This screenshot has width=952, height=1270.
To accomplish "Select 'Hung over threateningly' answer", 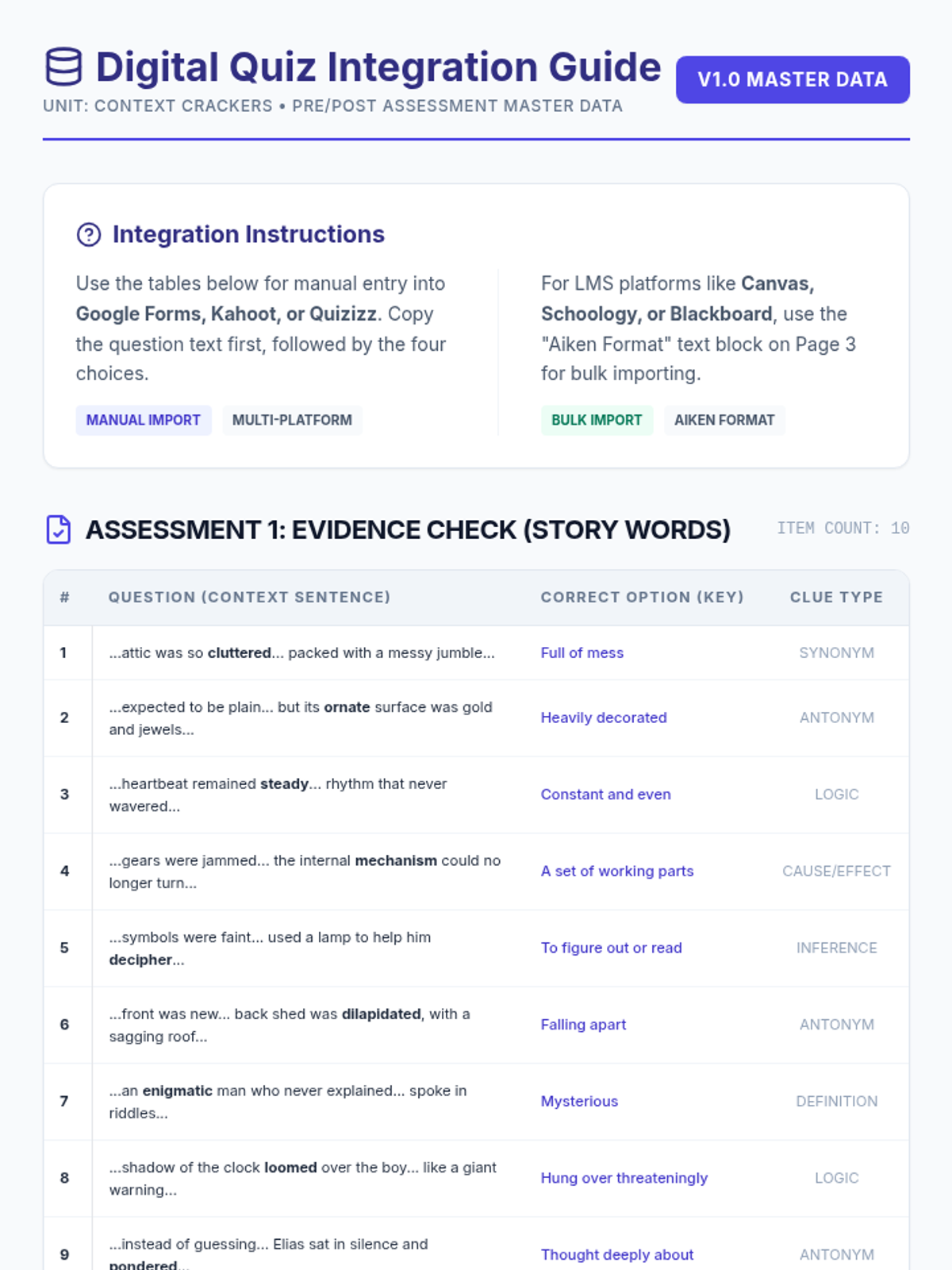I will [x=624, y=1178].
